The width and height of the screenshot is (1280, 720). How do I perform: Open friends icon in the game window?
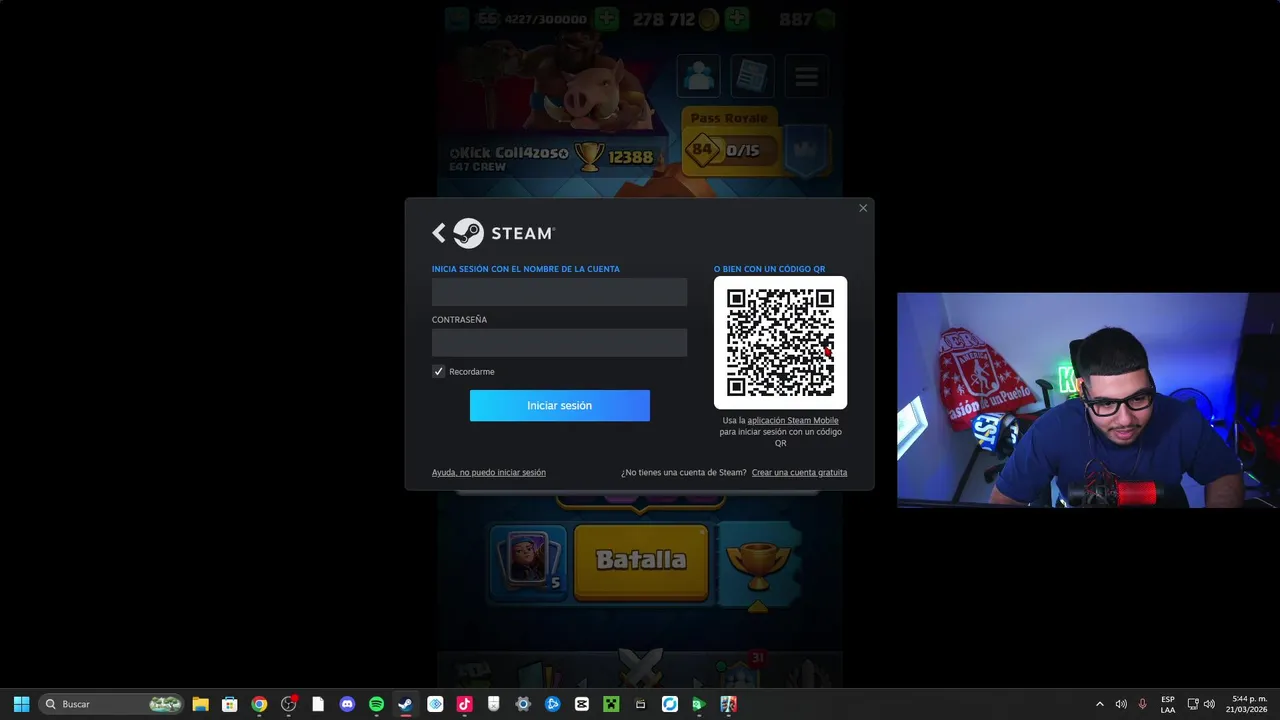coord(699,76)
